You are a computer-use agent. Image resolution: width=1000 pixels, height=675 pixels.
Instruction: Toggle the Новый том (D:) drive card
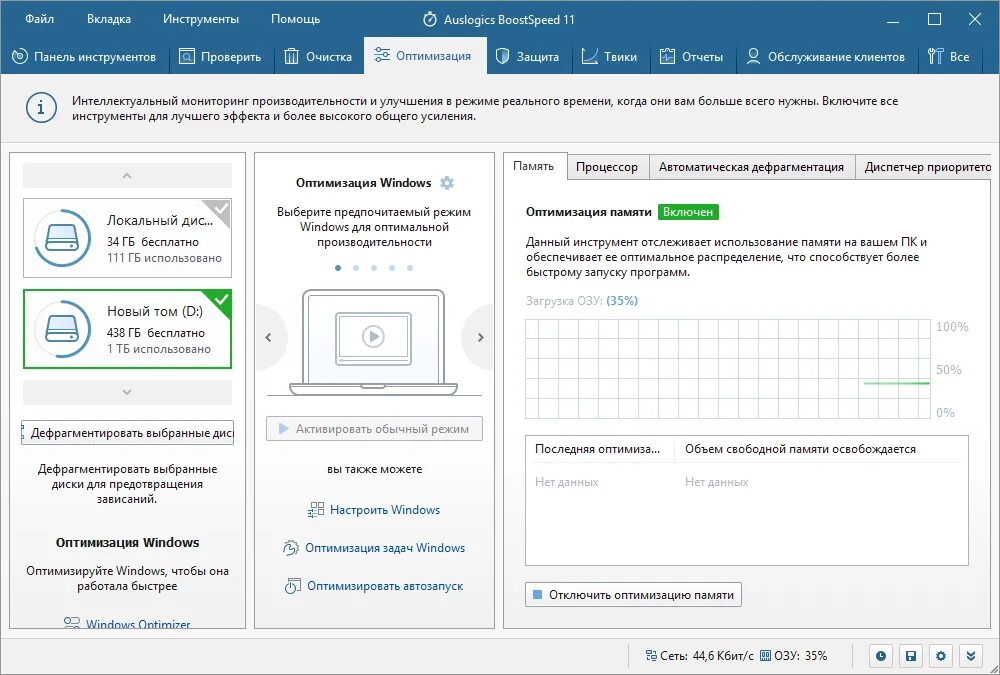point(128,329)
